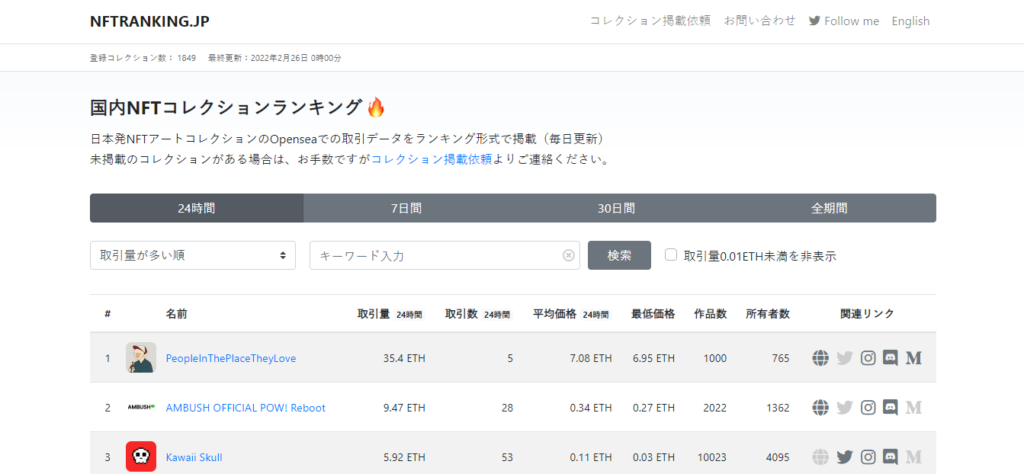Open website link for PeopleInThePlaceTheyLove

click(820, 358)
